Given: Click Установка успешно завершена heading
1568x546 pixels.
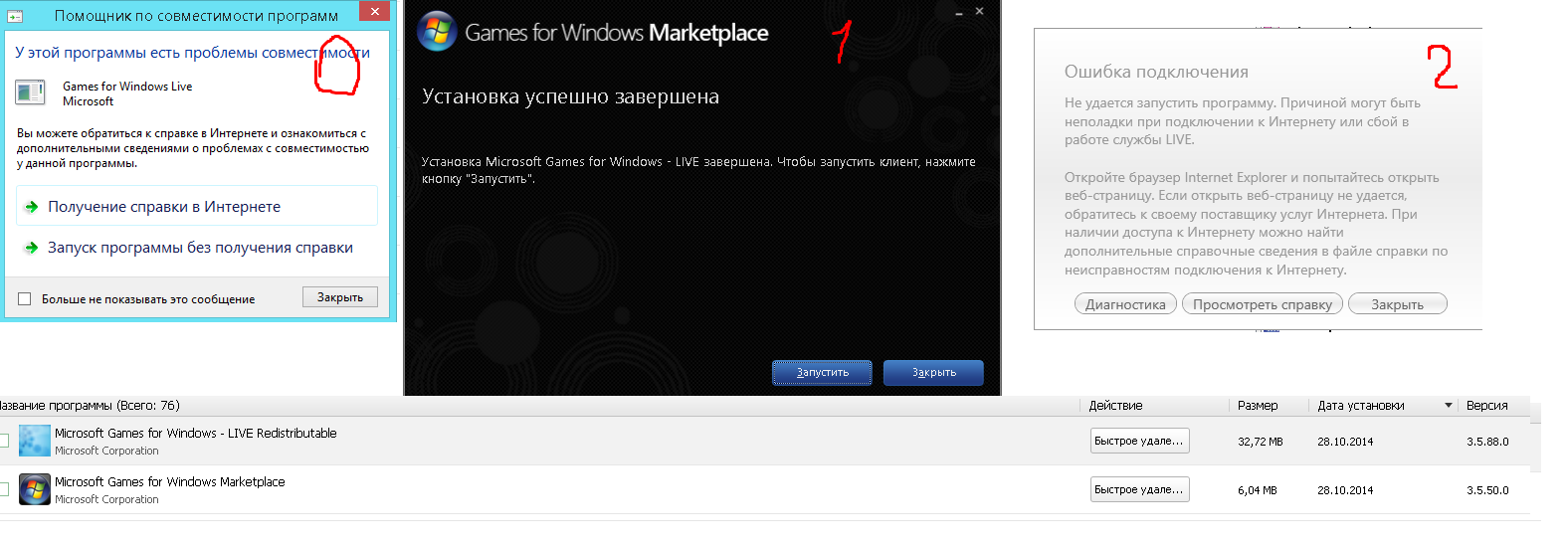Looking at the screenshot, I should (x=570, y=96).
